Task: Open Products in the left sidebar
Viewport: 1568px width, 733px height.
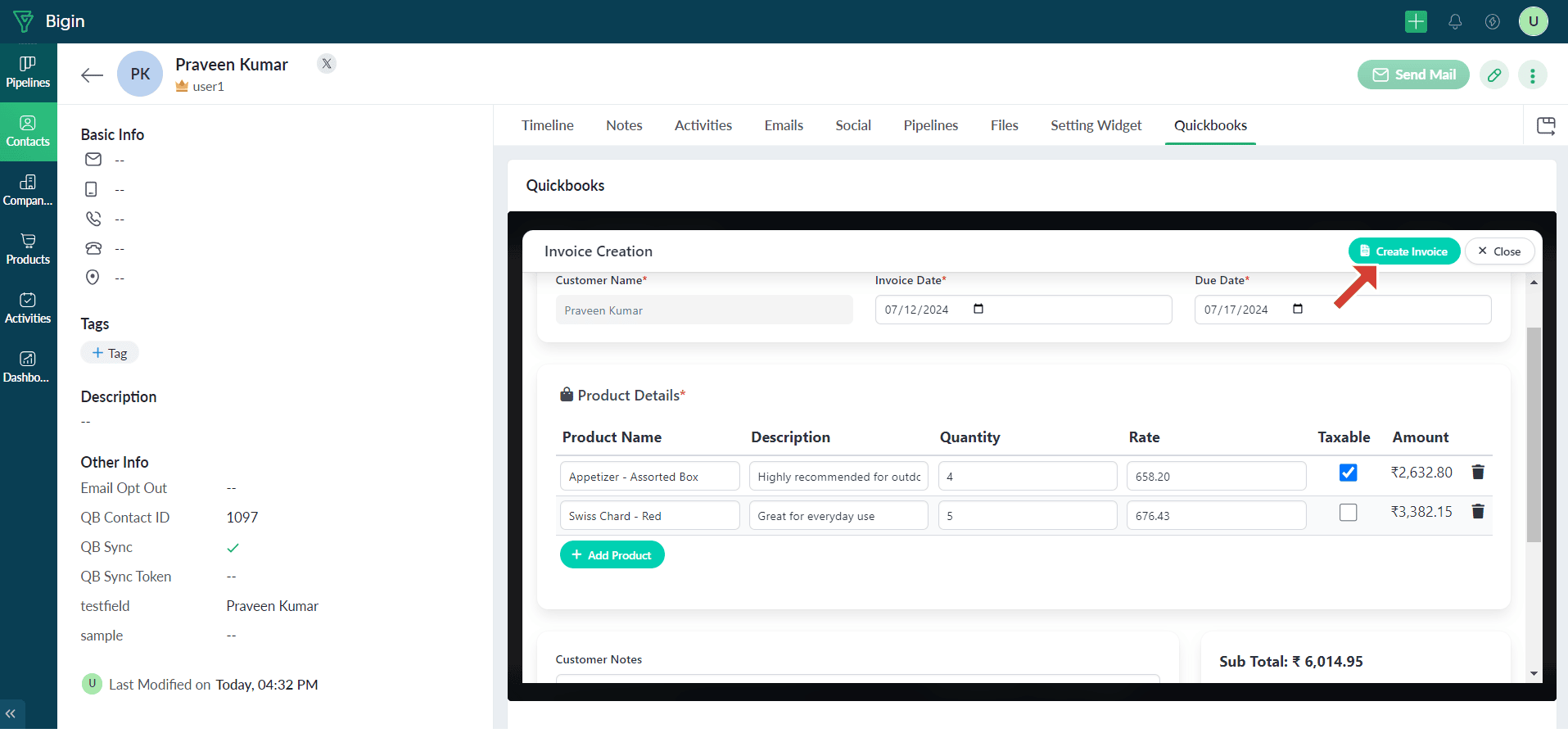Action: coord(28,249)
